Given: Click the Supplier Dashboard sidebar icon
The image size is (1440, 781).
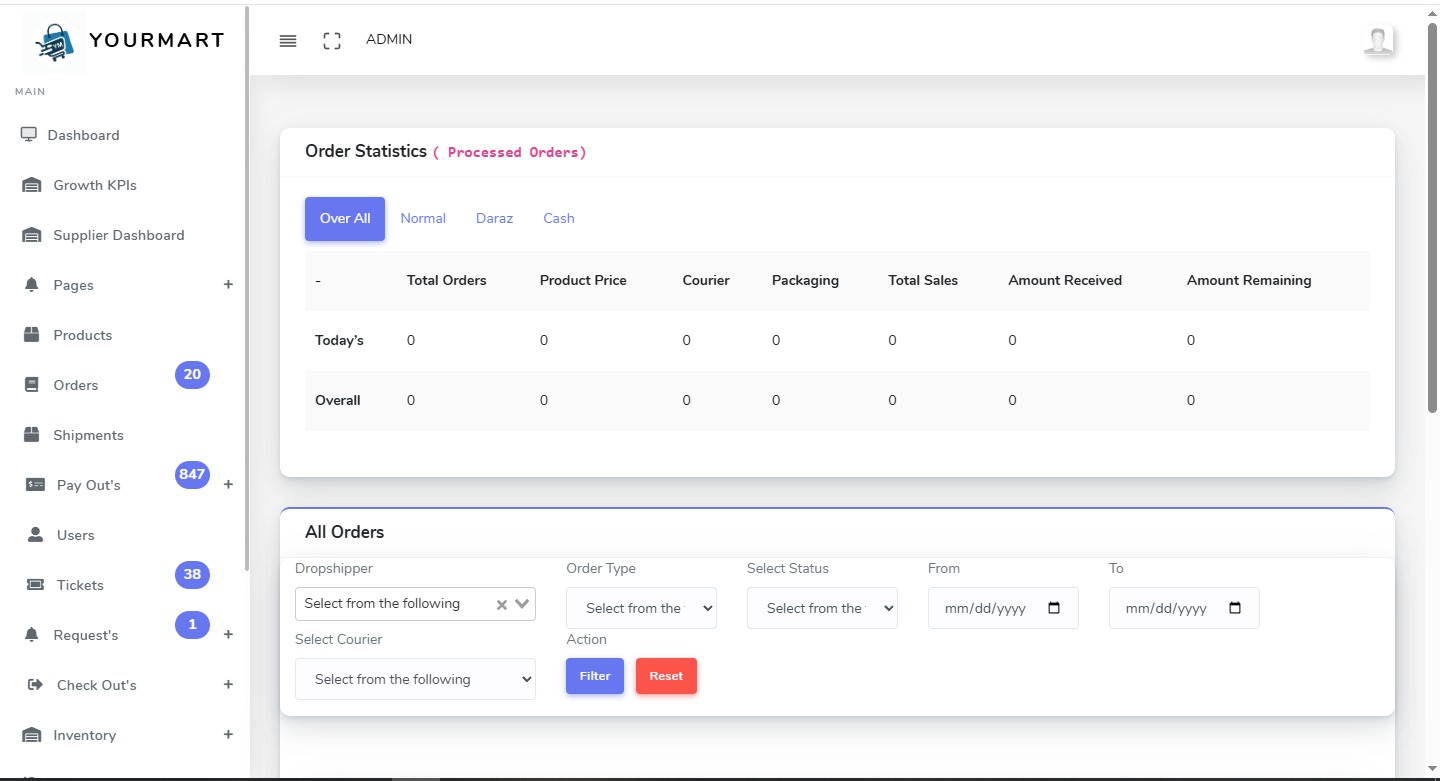Looking at the screenshot, I should click(32, 235).
